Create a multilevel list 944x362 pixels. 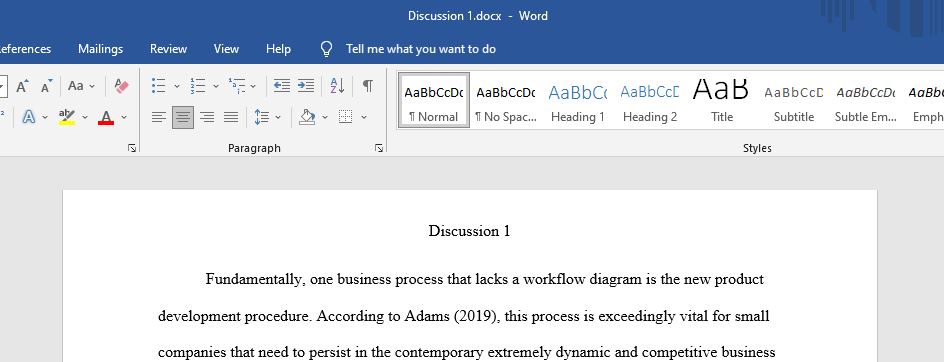(237, 86)
